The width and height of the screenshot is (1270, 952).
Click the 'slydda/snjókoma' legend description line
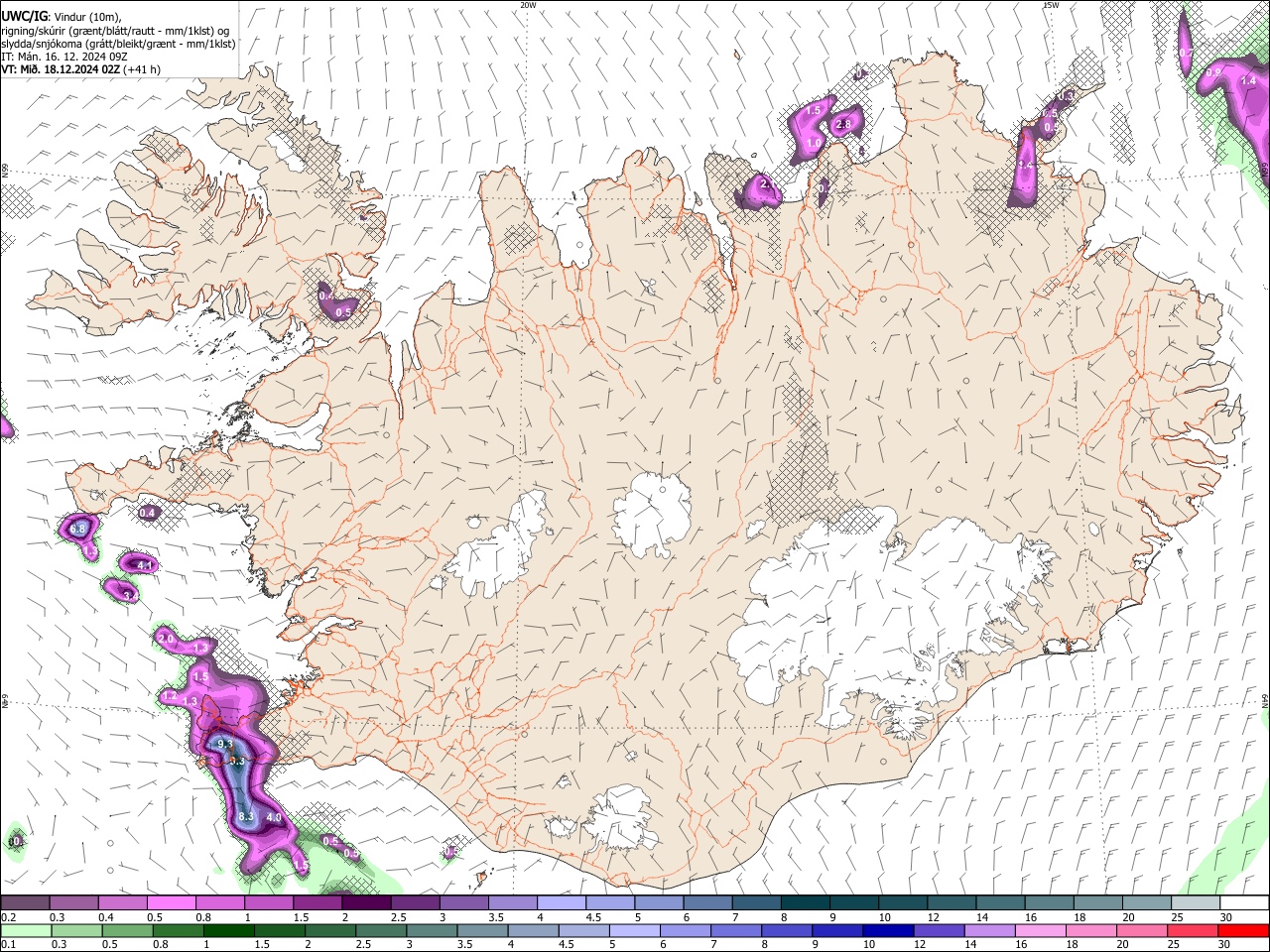(118, 44)
